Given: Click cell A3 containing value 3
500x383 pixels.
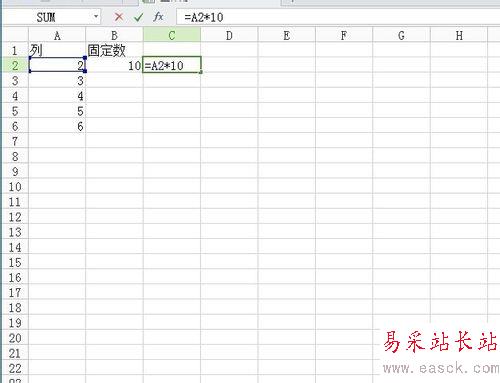Looking at the screenshot, I should [x=57, y=81].
